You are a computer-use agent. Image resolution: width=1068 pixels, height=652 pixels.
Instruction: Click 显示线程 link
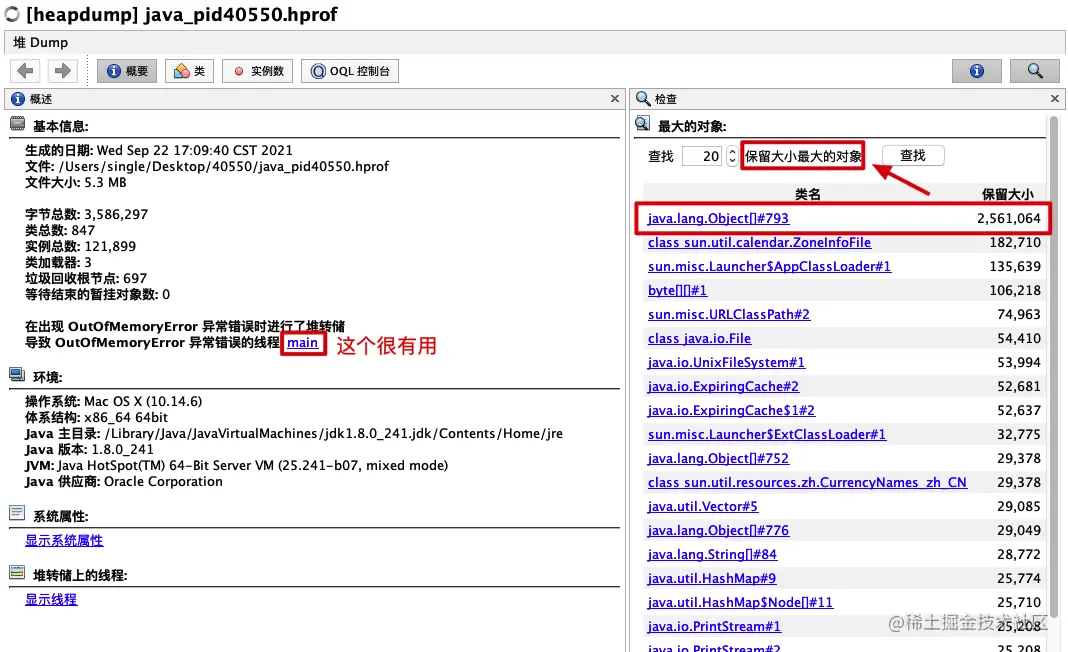tap(51, 600)
